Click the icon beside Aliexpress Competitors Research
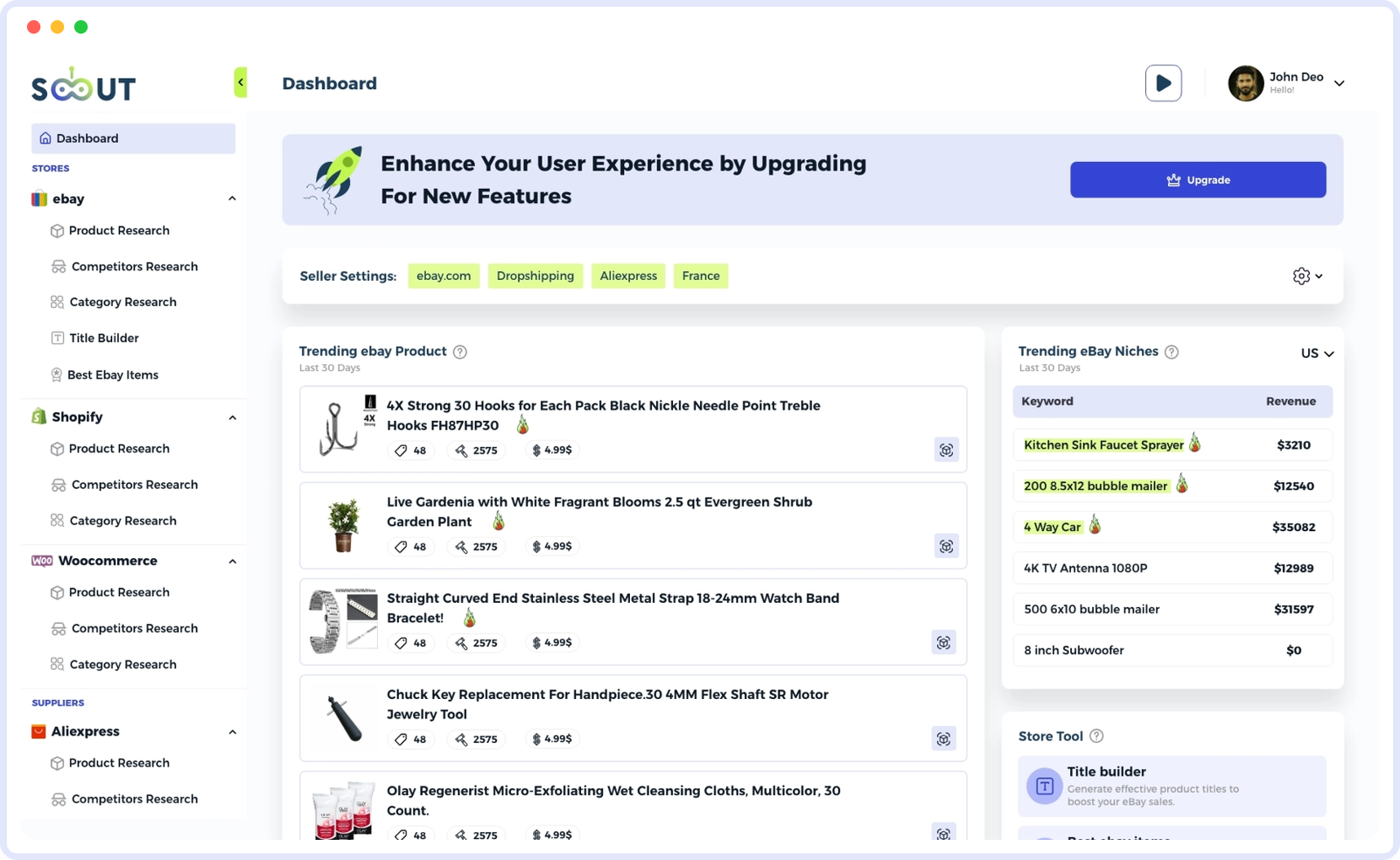This screenshot has height=860, width=1400. pos(59,799)
